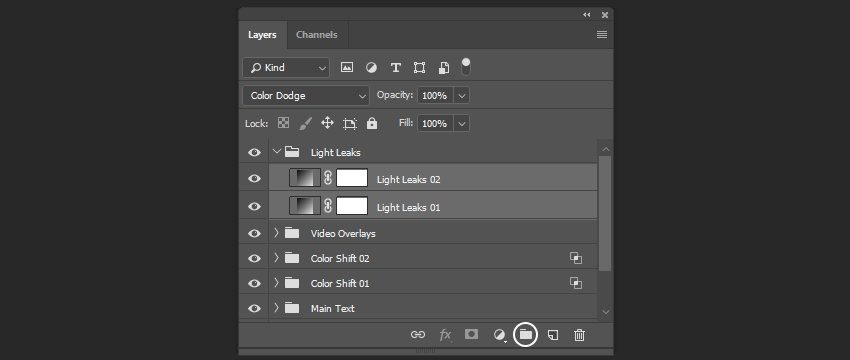The height and width of the screenshot is (360, 850).
Task: Open the Layers panel menu icon
Action: tap(602, 35)
